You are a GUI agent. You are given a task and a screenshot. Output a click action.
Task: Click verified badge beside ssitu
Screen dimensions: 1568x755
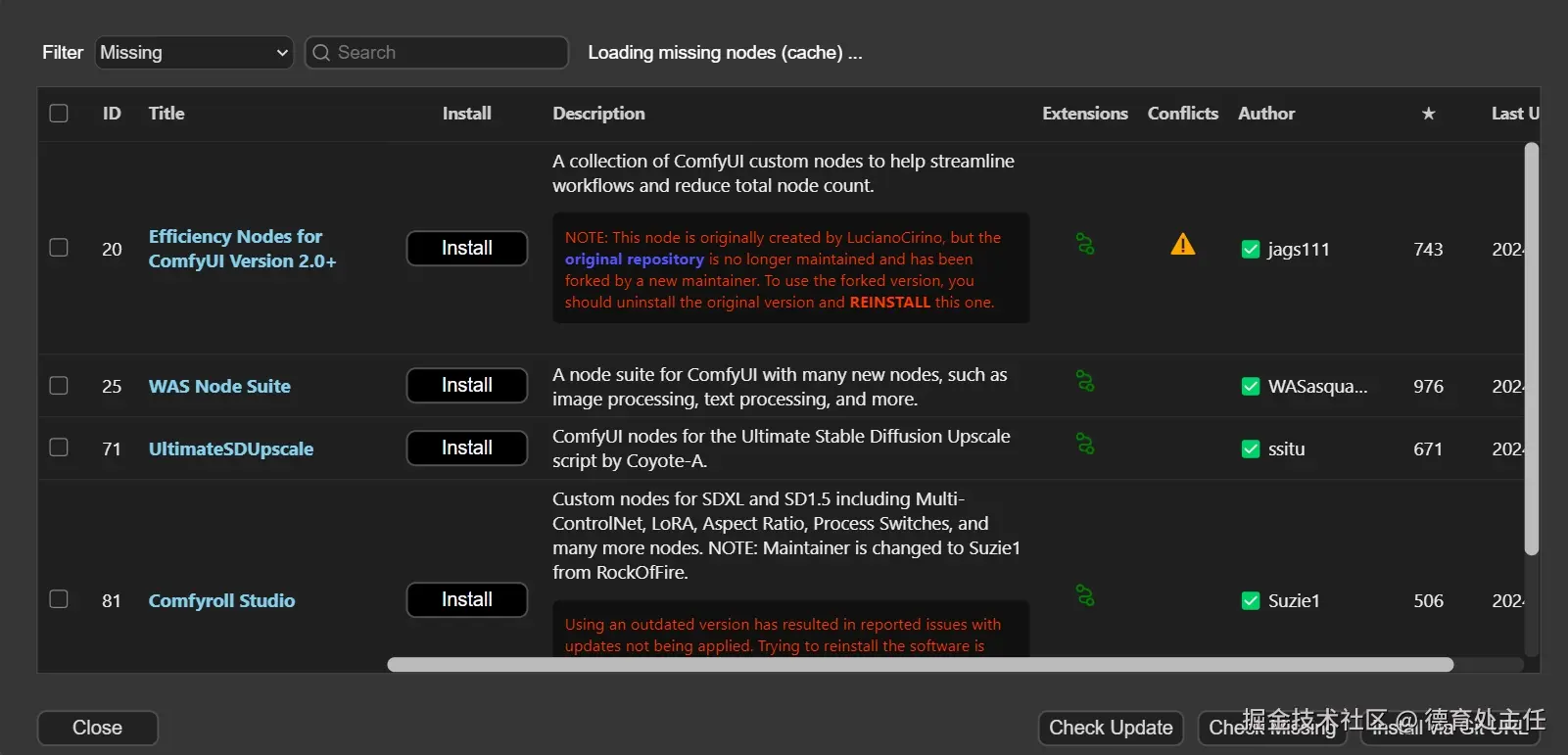1251,449
